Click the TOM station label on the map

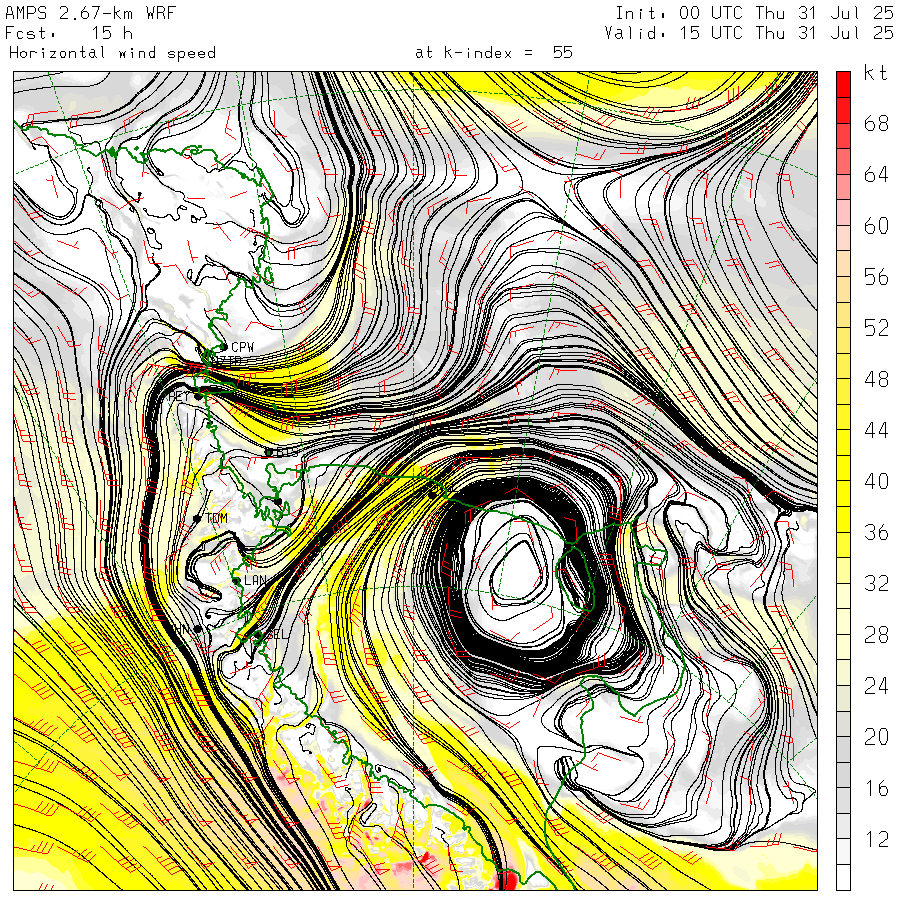point(217,518)
